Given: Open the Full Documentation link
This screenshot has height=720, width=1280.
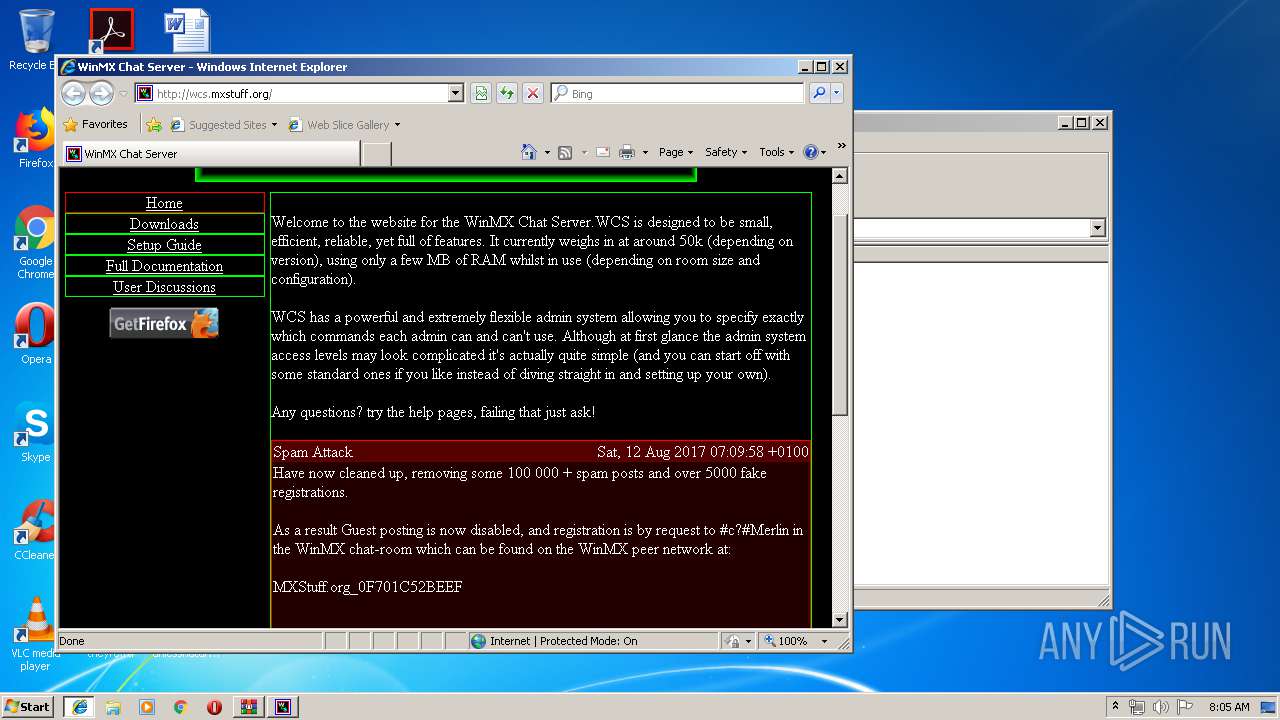Looking at the screenshot, I should click(x=164, y=266).
